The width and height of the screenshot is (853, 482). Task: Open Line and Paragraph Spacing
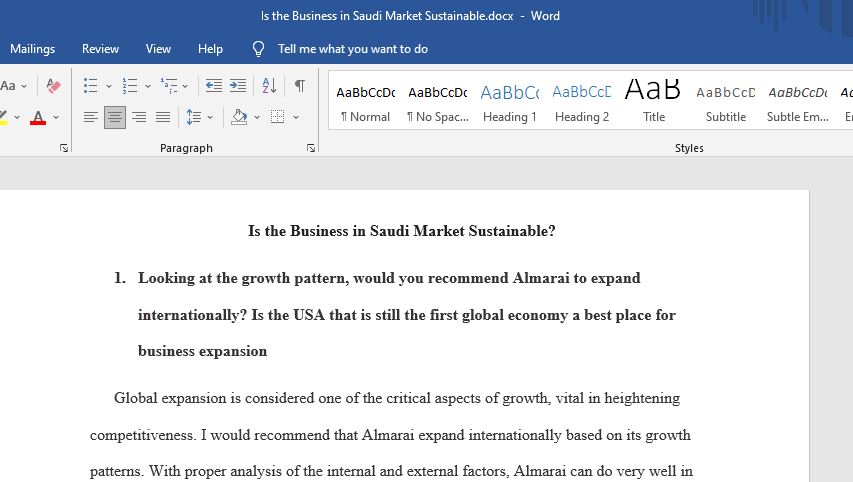(194, 117)
